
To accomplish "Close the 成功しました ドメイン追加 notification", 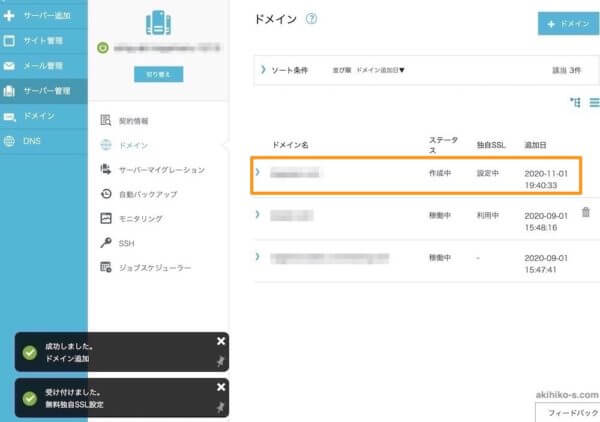I will [x=221, y=341].
